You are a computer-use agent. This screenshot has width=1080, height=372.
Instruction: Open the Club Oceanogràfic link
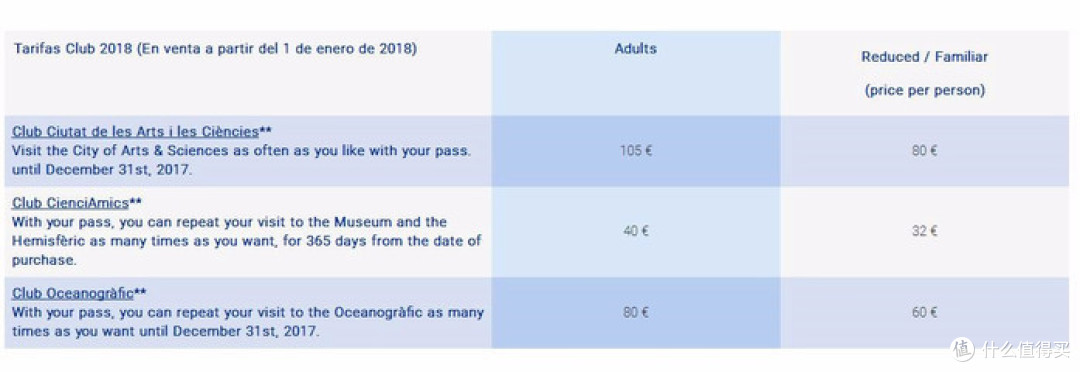[72, 293]
